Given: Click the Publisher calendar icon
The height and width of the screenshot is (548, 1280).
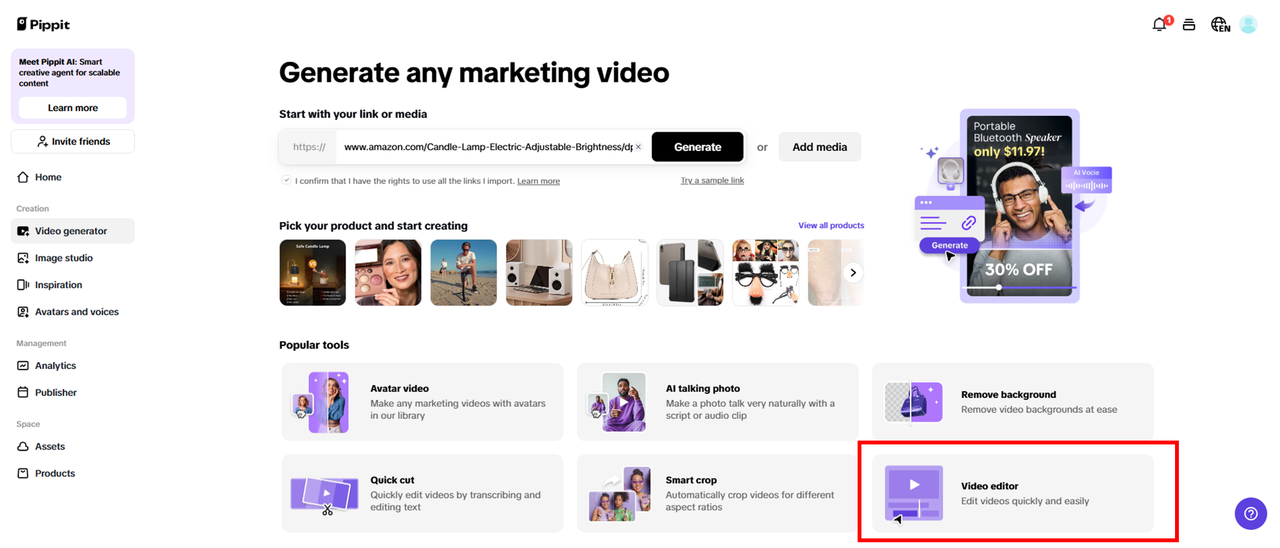Looking at the screenshot, I should pos(23,393).
